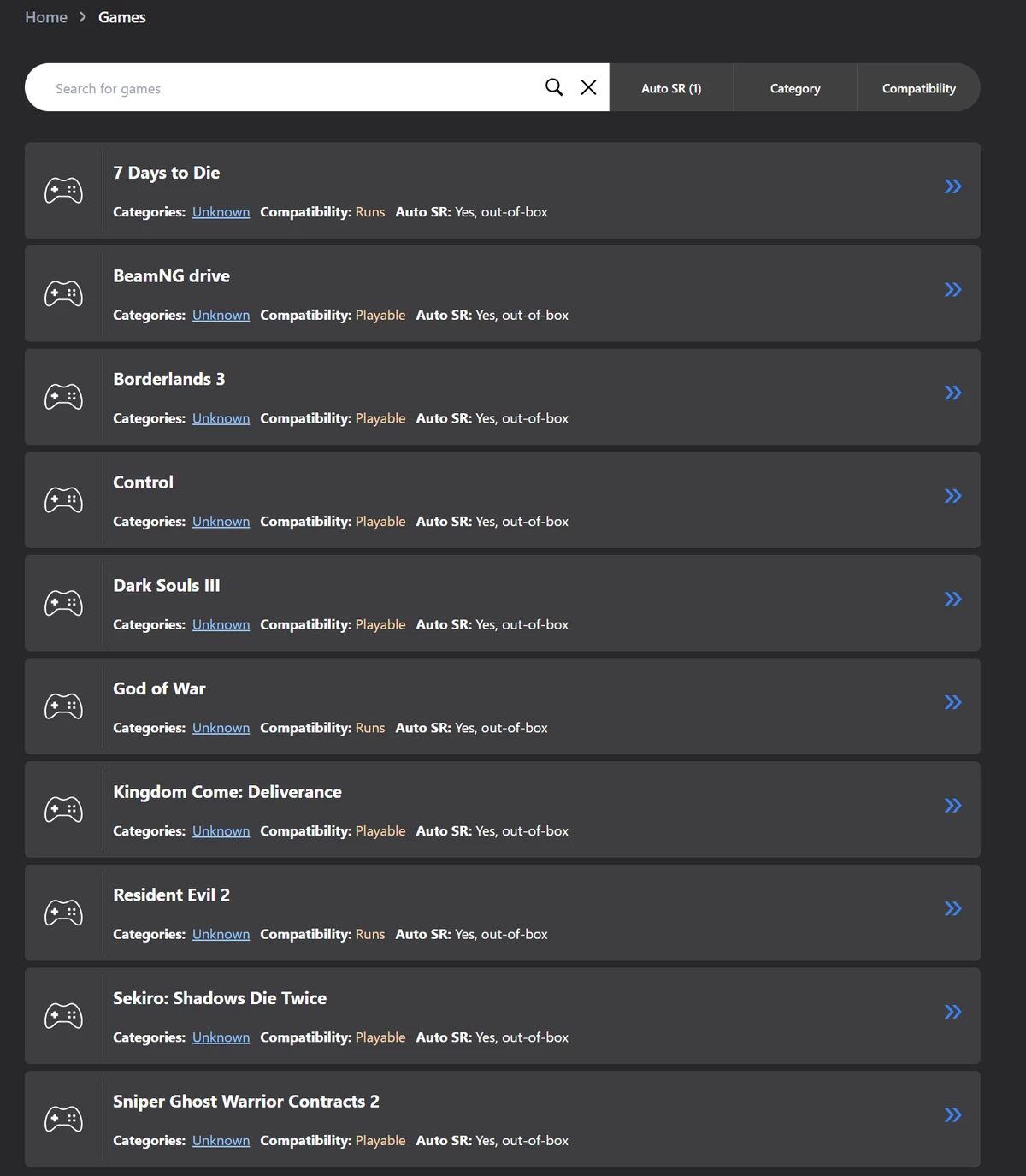Click the double-chevron on the Dark Souls III row

tap(952, 599)
